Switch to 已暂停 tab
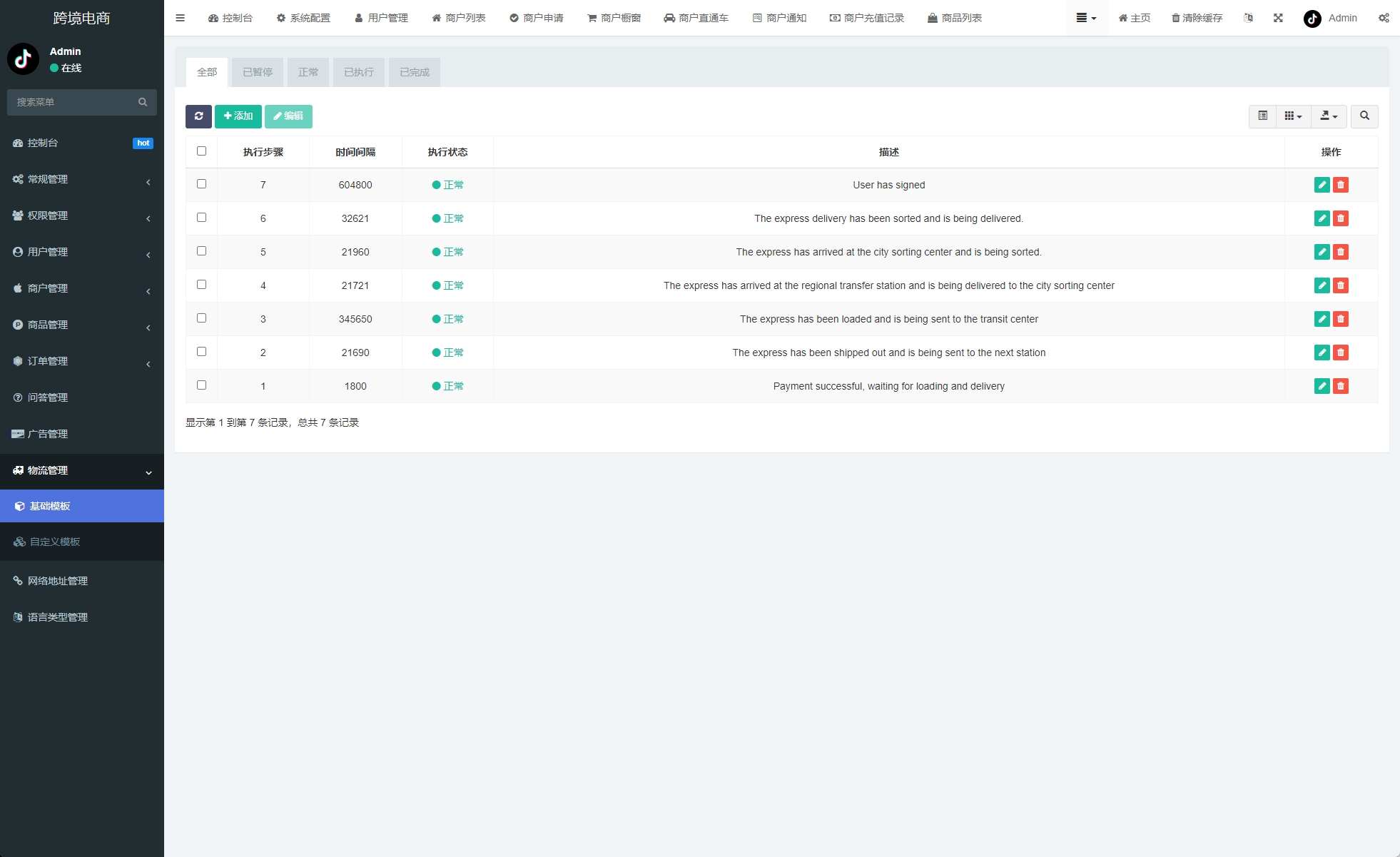 click(258, 72)
